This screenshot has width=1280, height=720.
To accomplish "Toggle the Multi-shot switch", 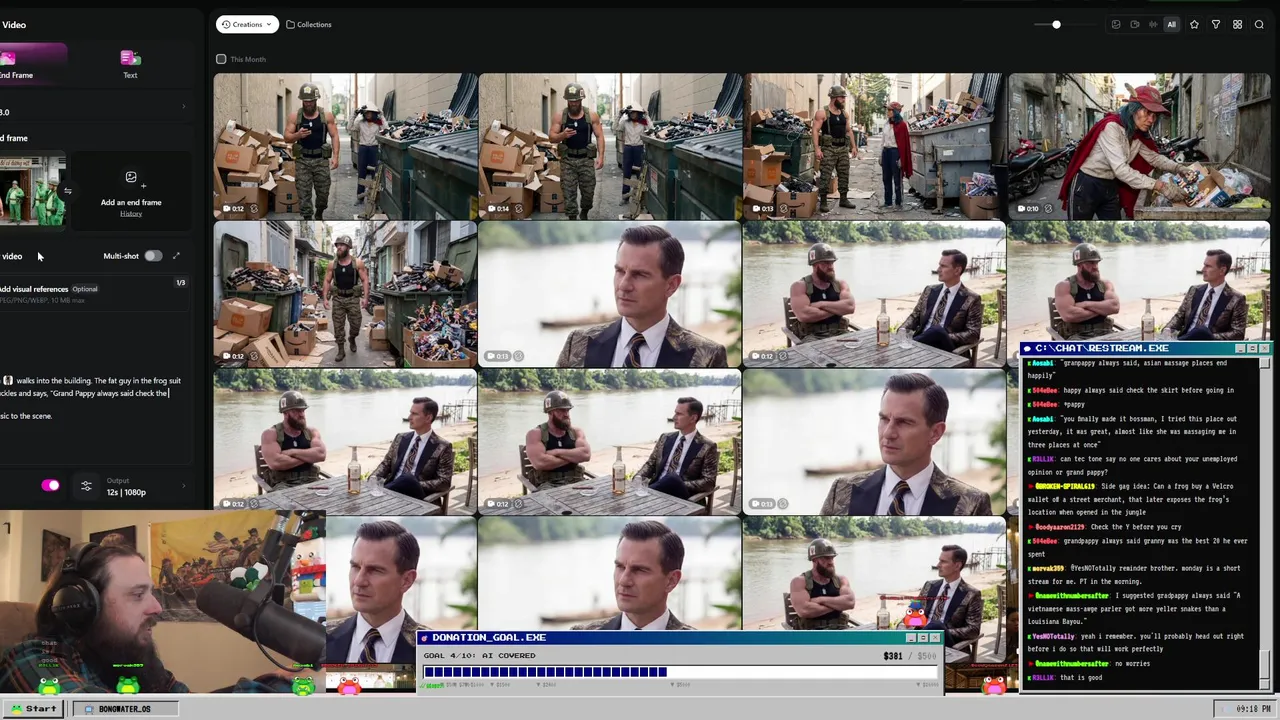I will click(153, 256).
